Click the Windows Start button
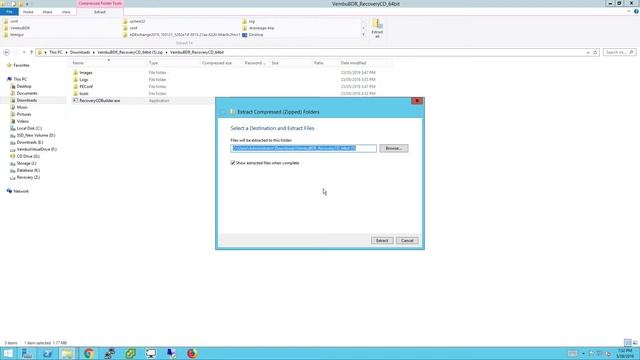Screen dimensions: 640x360 point(8,353)
